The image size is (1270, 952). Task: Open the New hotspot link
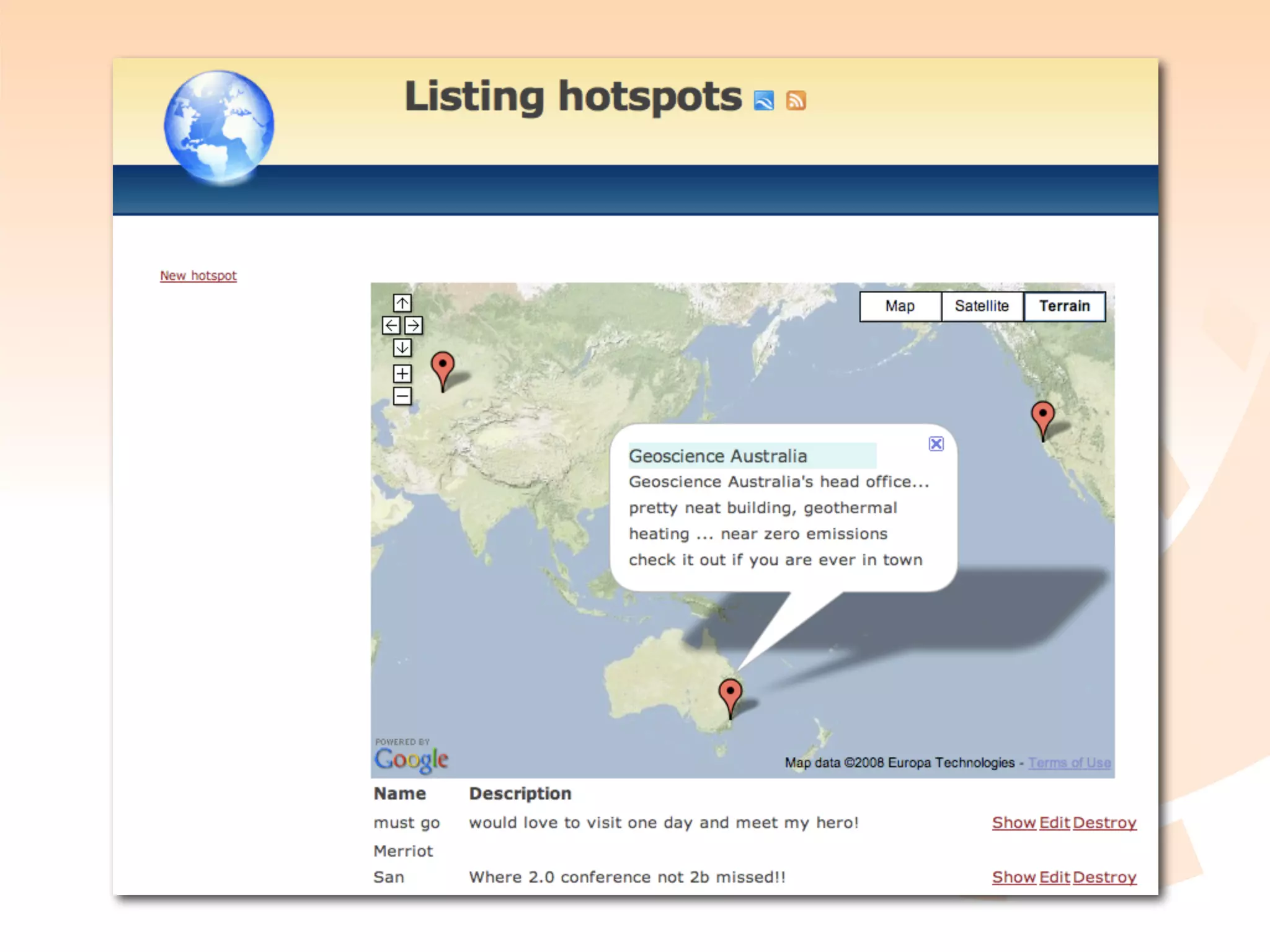click(198, 276)
